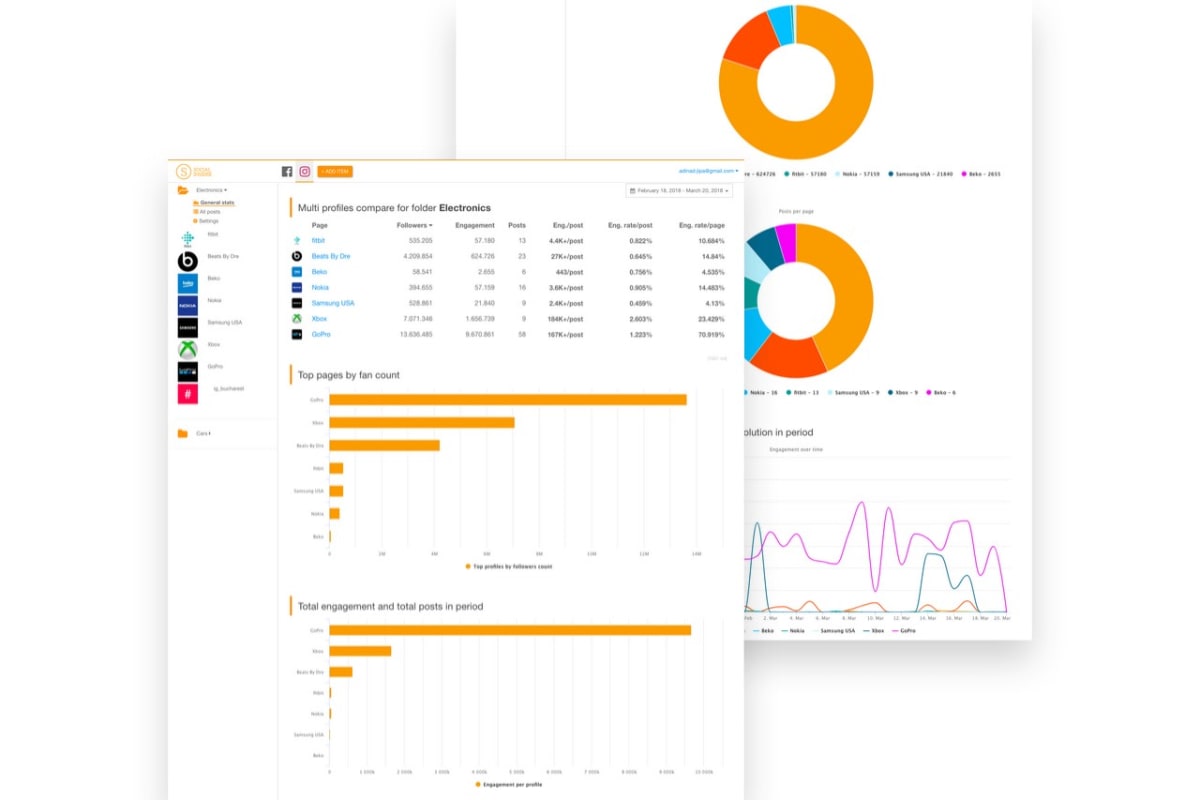Click the Posts column header
Screen dimensions: 1200x800
tap(517, 225)
